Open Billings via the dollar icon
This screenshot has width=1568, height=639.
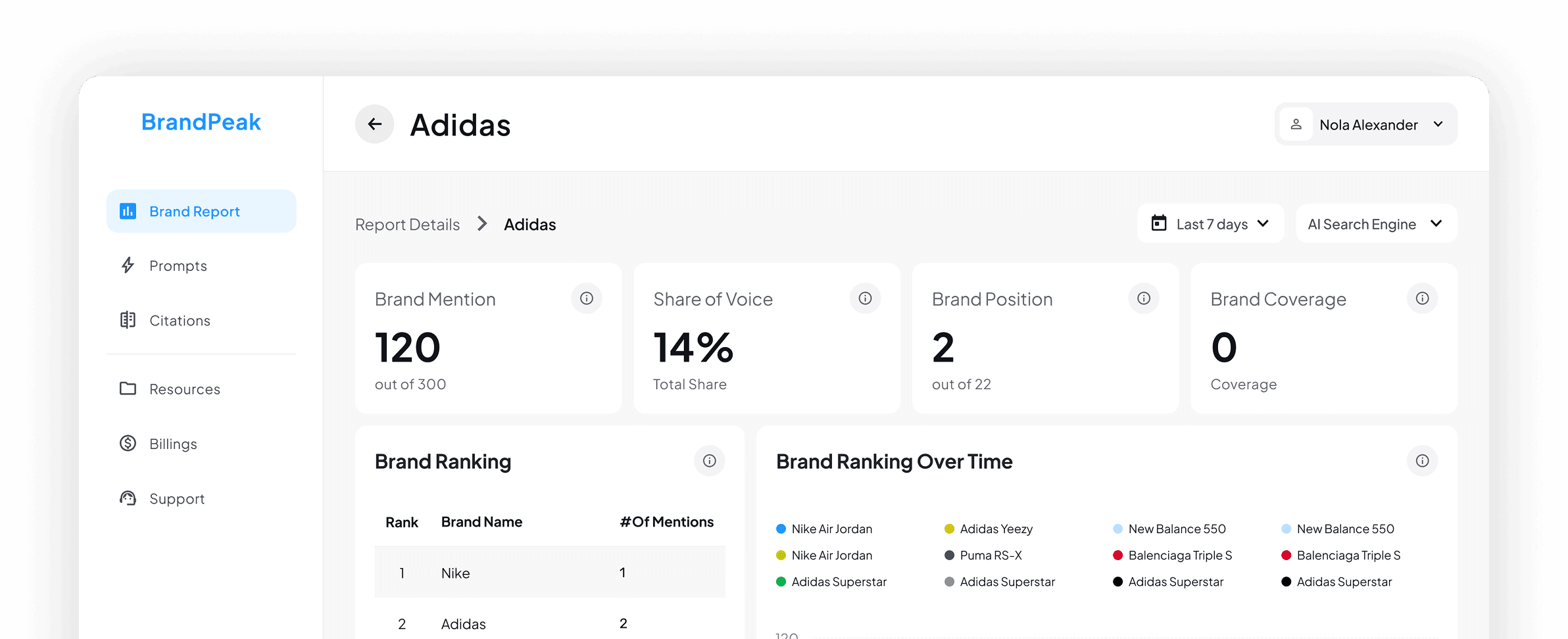128,444
